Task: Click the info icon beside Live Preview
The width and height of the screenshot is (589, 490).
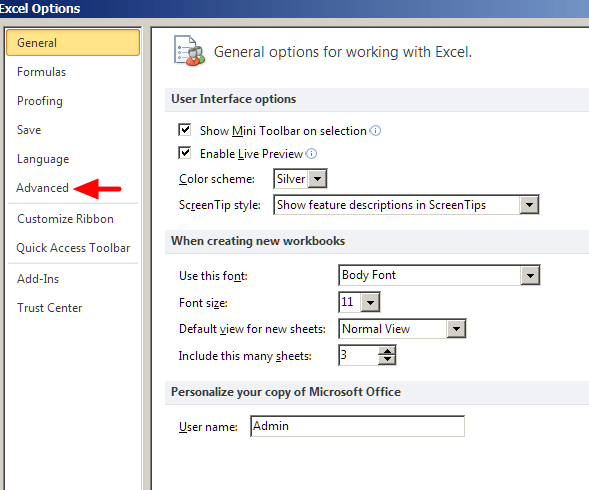Action: (x=311, y=154)
